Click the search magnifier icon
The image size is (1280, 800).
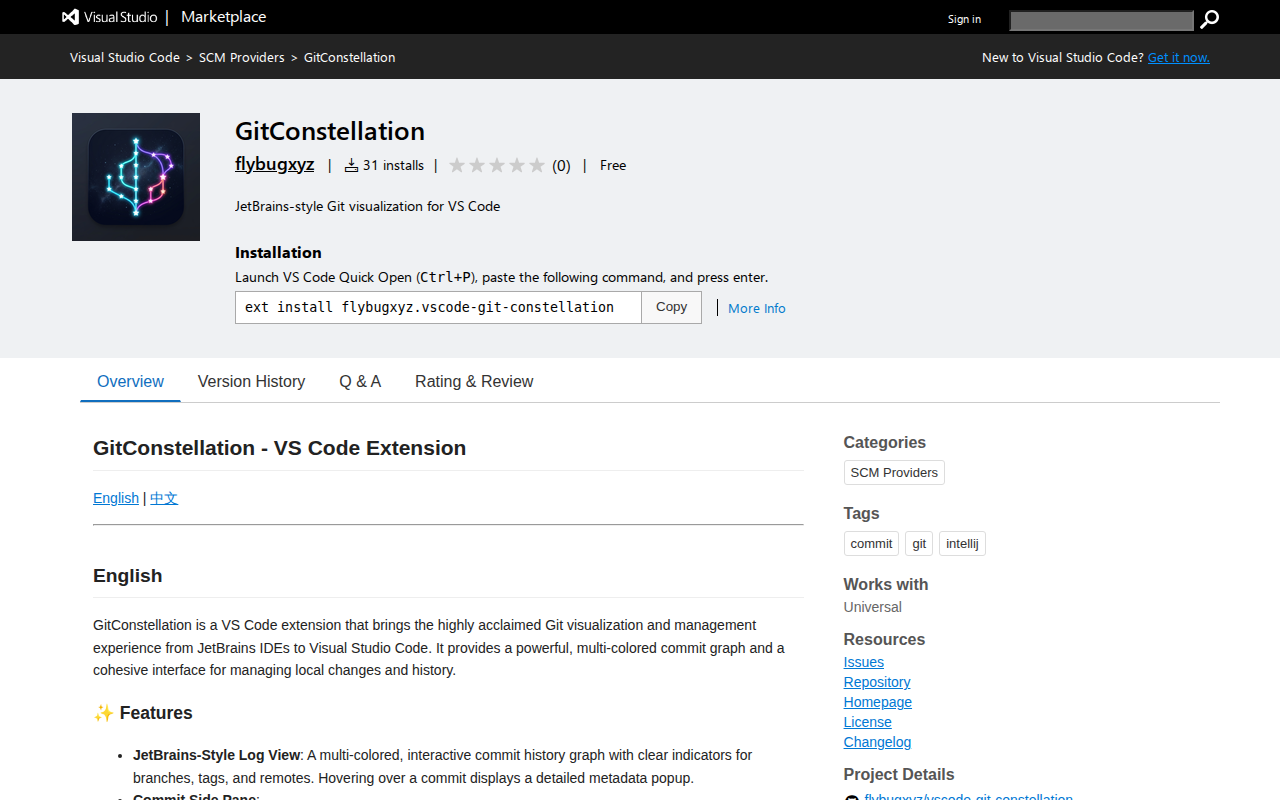tap(1210, 19)
